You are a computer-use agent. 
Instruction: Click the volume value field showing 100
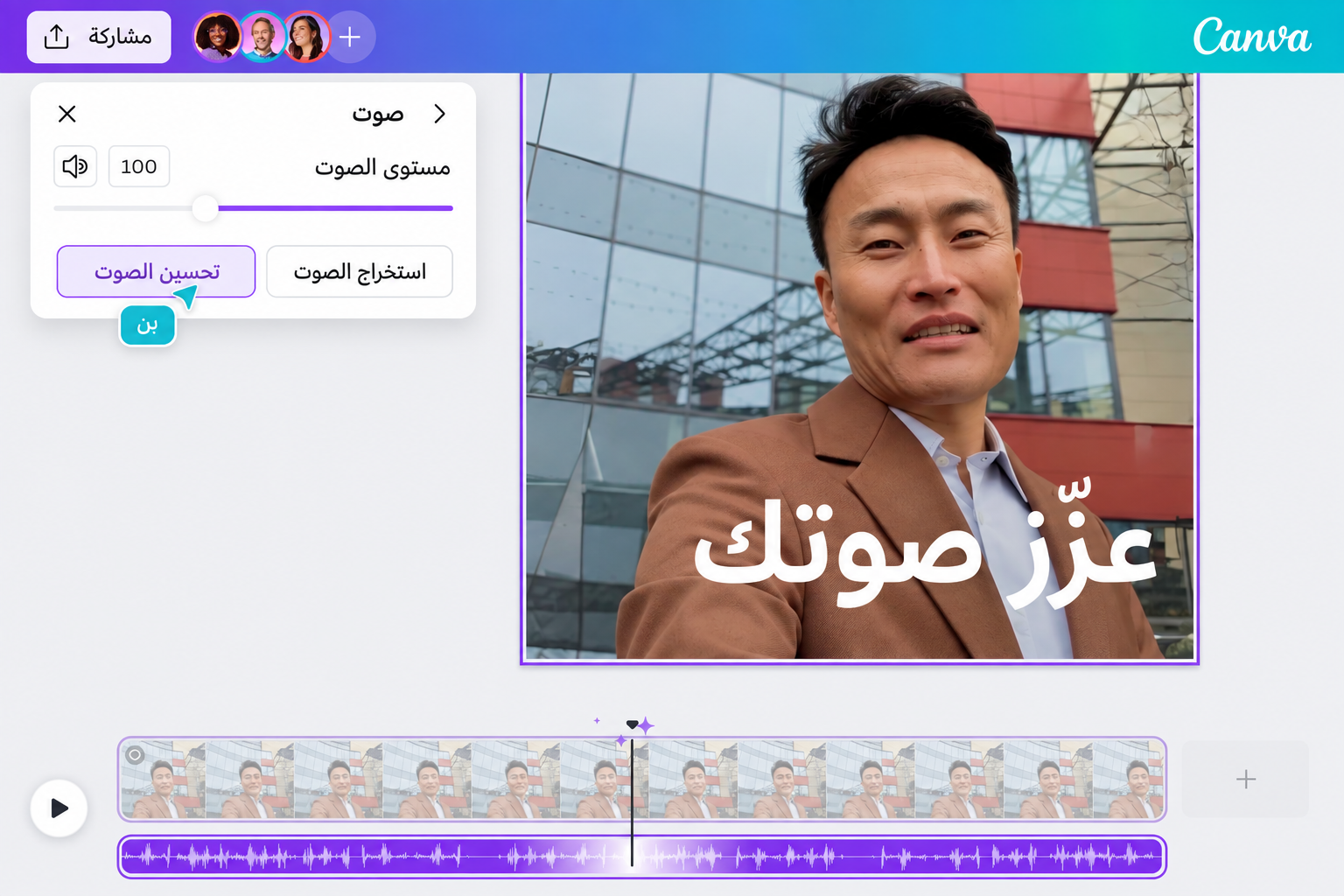click(139, 166)
